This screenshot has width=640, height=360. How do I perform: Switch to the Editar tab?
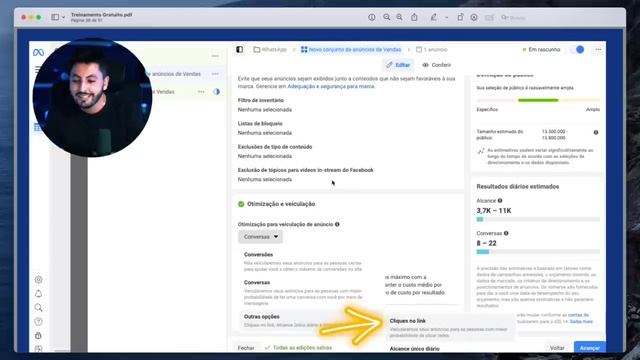[x=398, y=65]
